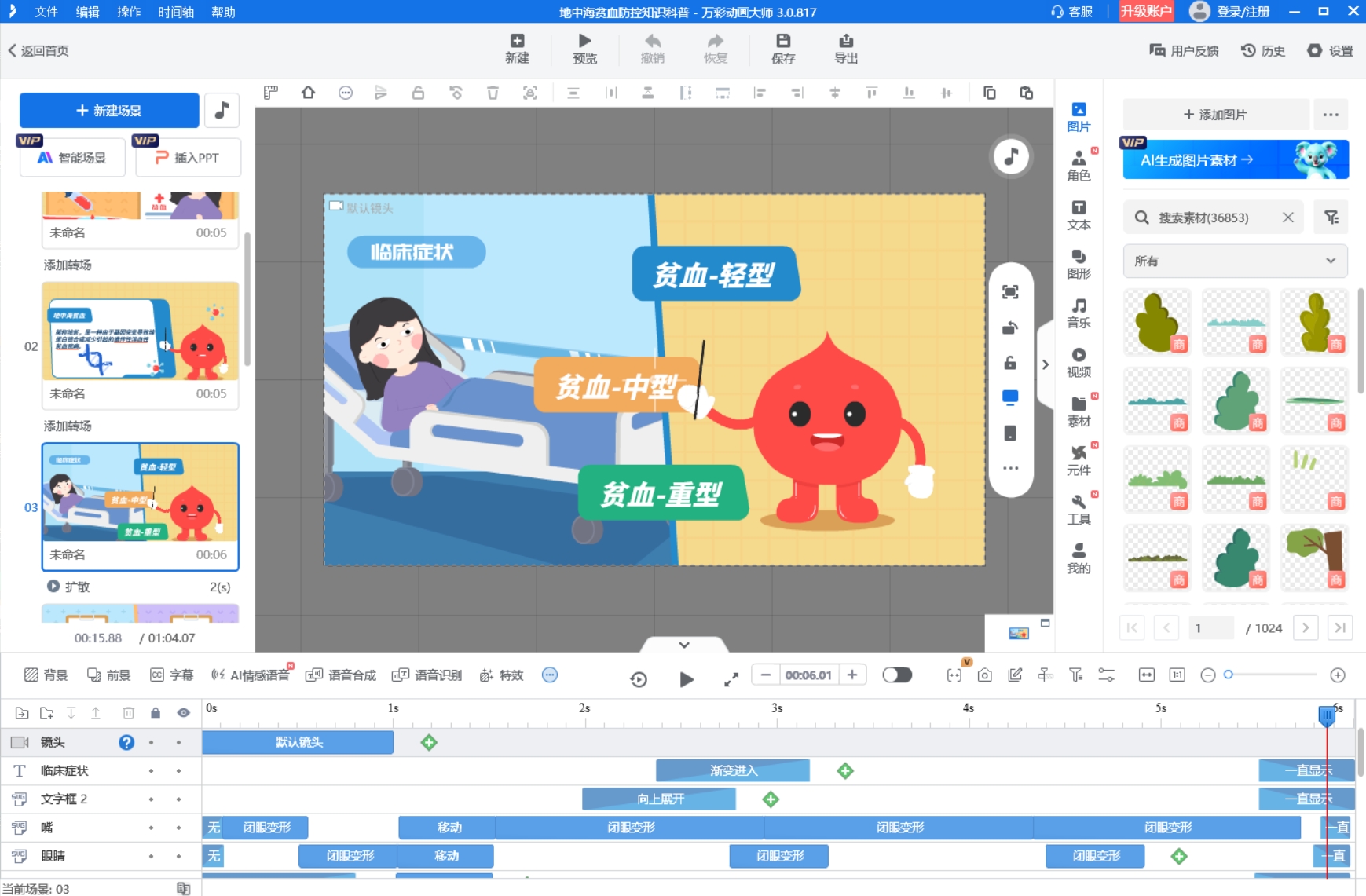Toggle visibility eye icon in timeline header

[x=183, y=713]
